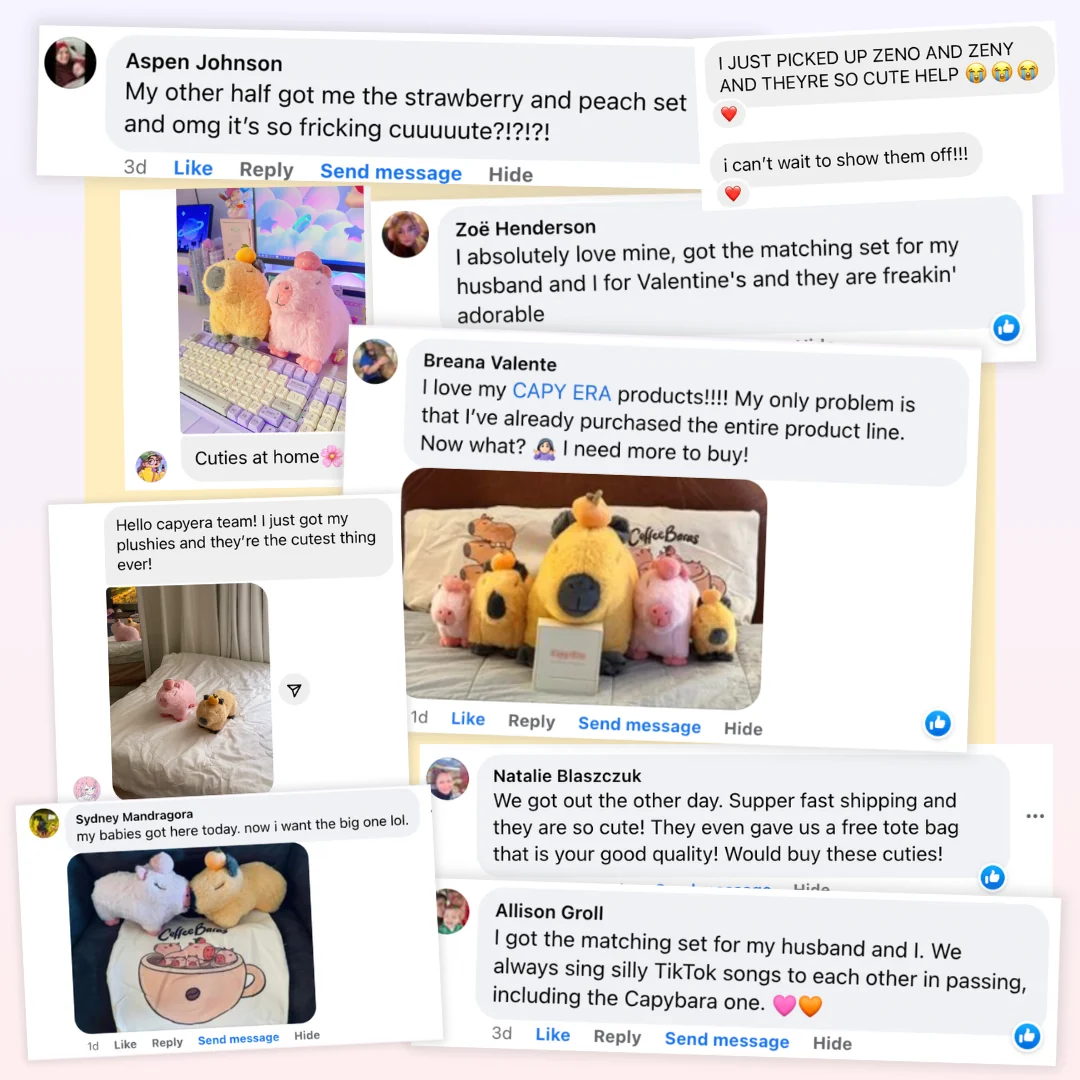
Task: Hide Aspen Johnson's comment
Action: (510, 175)
